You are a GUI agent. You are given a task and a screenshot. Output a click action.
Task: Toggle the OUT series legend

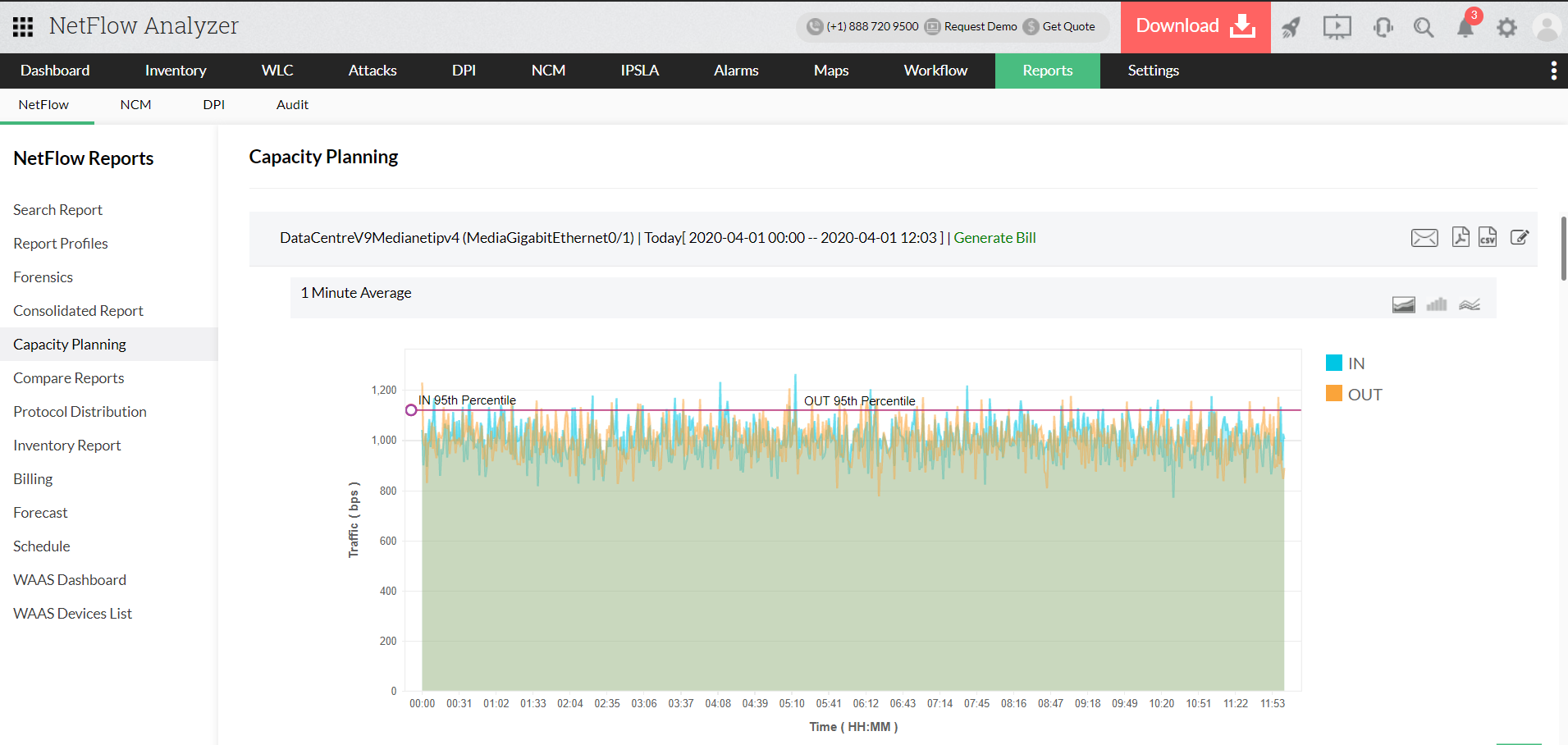[1353, 395]
